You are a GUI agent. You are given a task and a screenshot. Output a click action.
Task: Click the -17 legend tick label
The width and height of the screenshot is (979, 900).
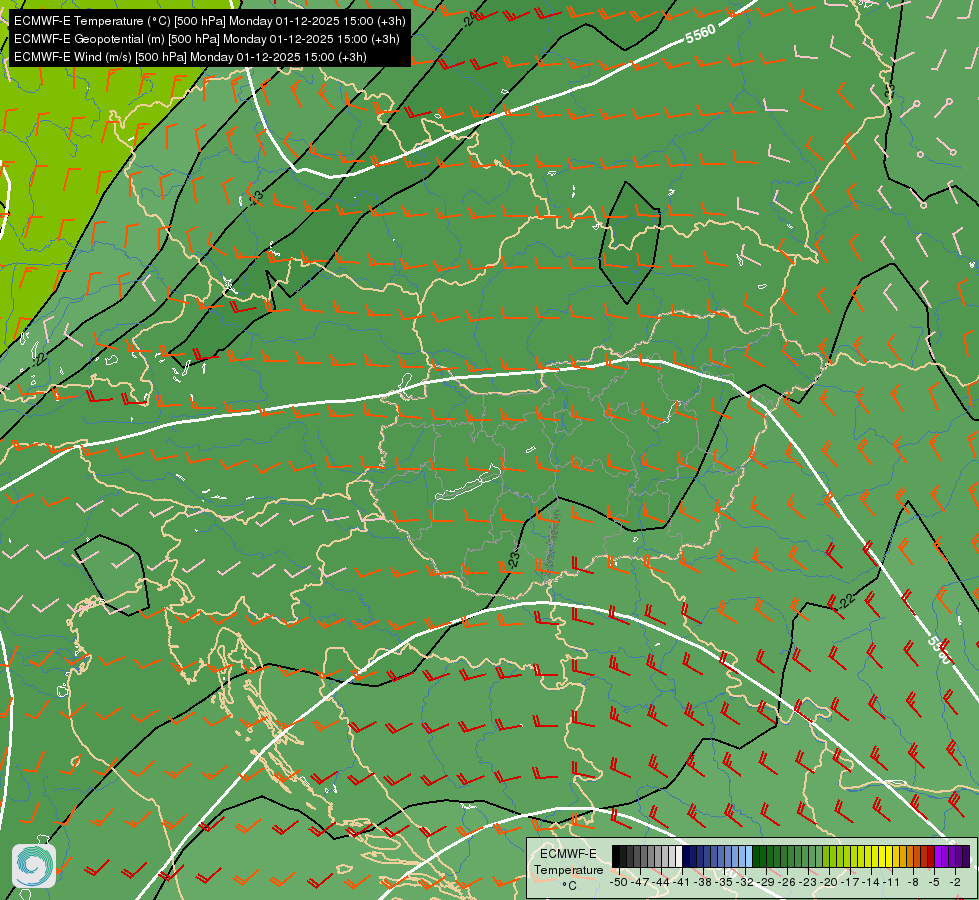click(x=850, y=883)
